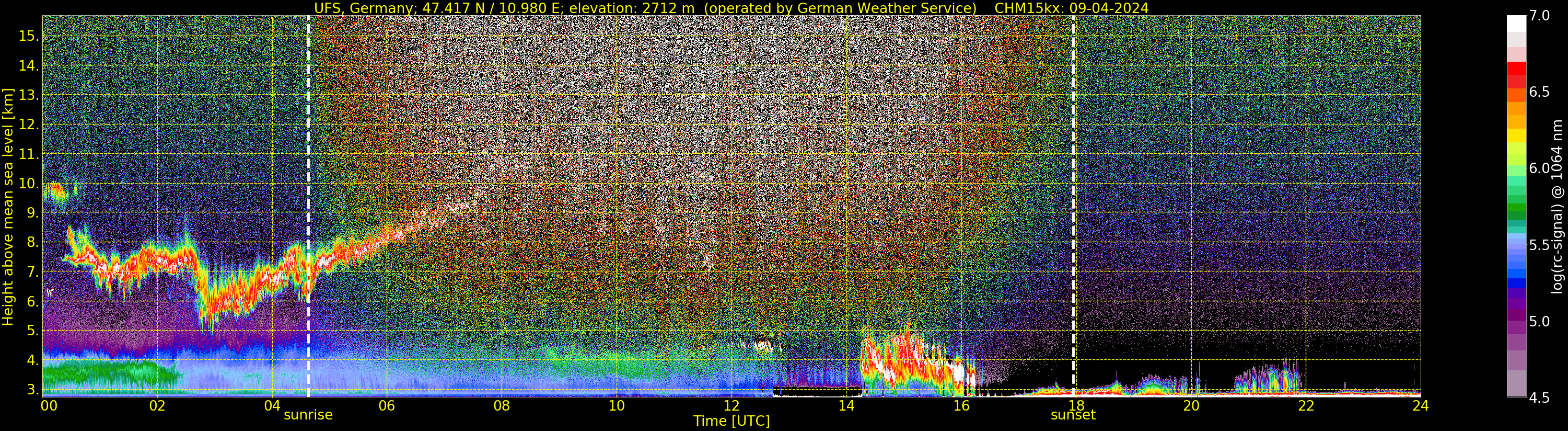This screenshot has width=1568, height=431.
Task: Click the '10' time tick label
Action: coord(617,405)
